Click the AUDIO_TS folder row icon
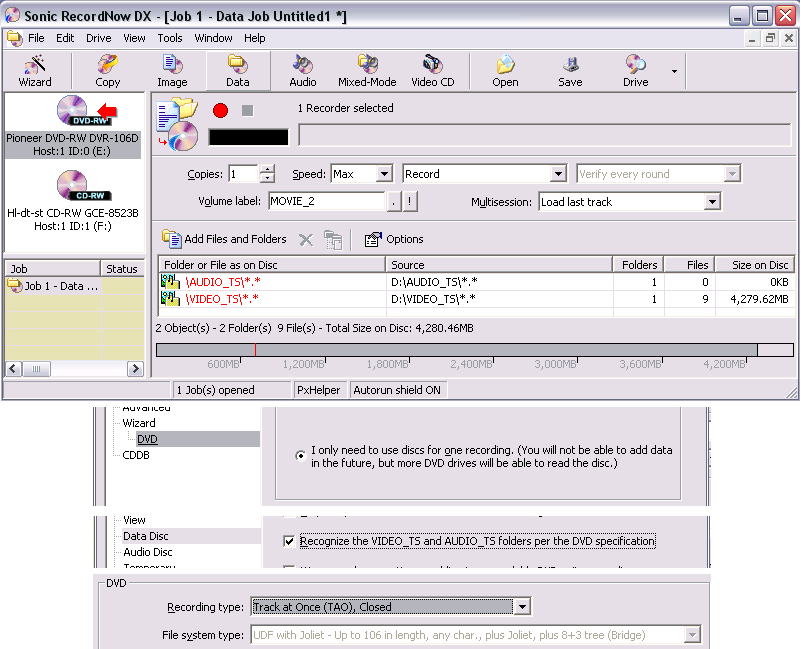 [x=170, y=282]
